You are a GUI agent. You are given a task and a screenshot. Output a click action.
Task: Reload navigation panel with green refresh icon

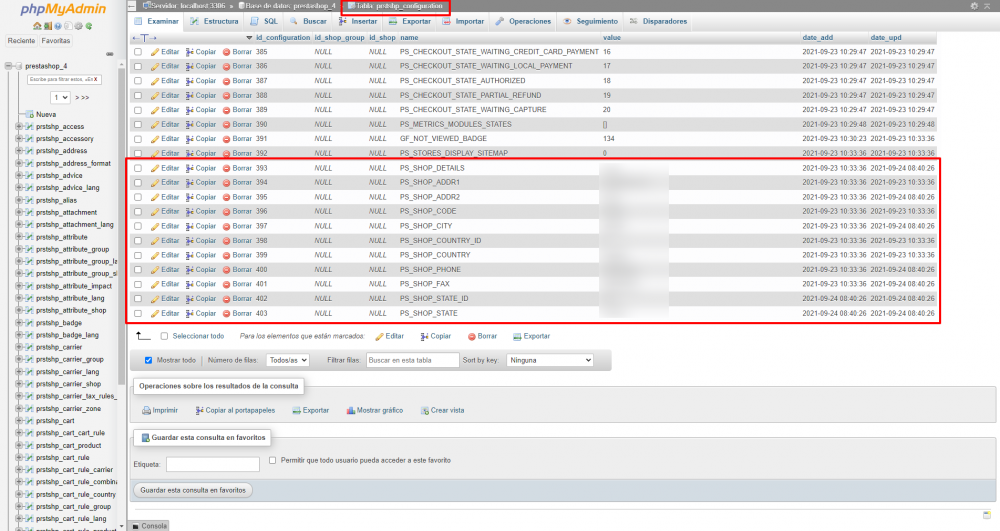89,26
